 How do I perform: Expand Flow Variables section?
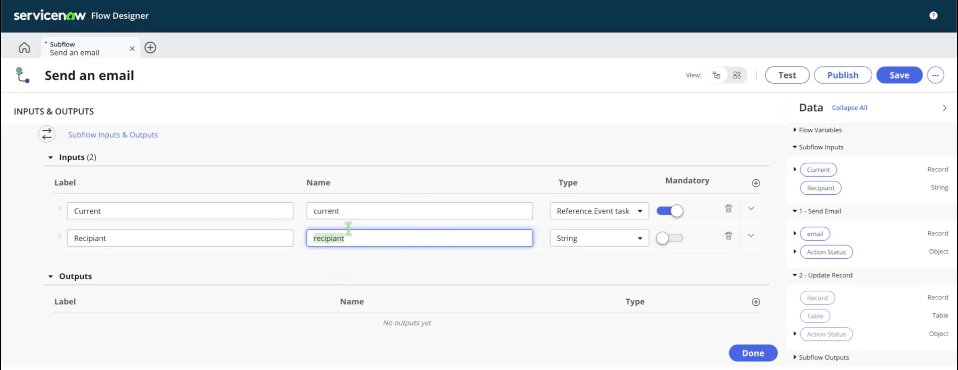tap(794, 130)
